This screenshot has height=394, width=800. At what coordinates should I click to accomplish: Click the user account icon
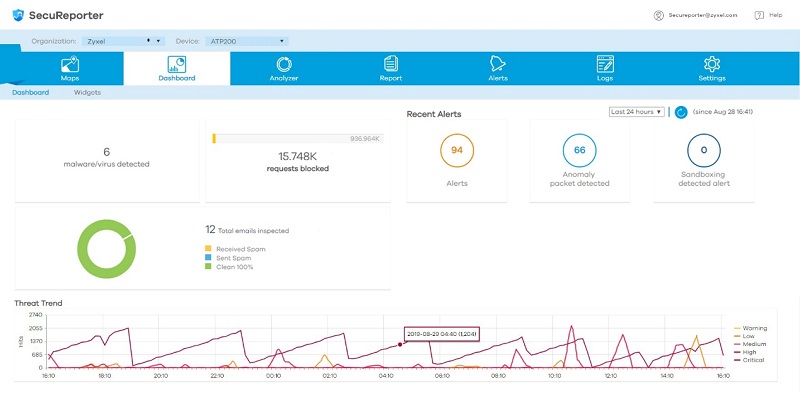(x=659, y=15)
